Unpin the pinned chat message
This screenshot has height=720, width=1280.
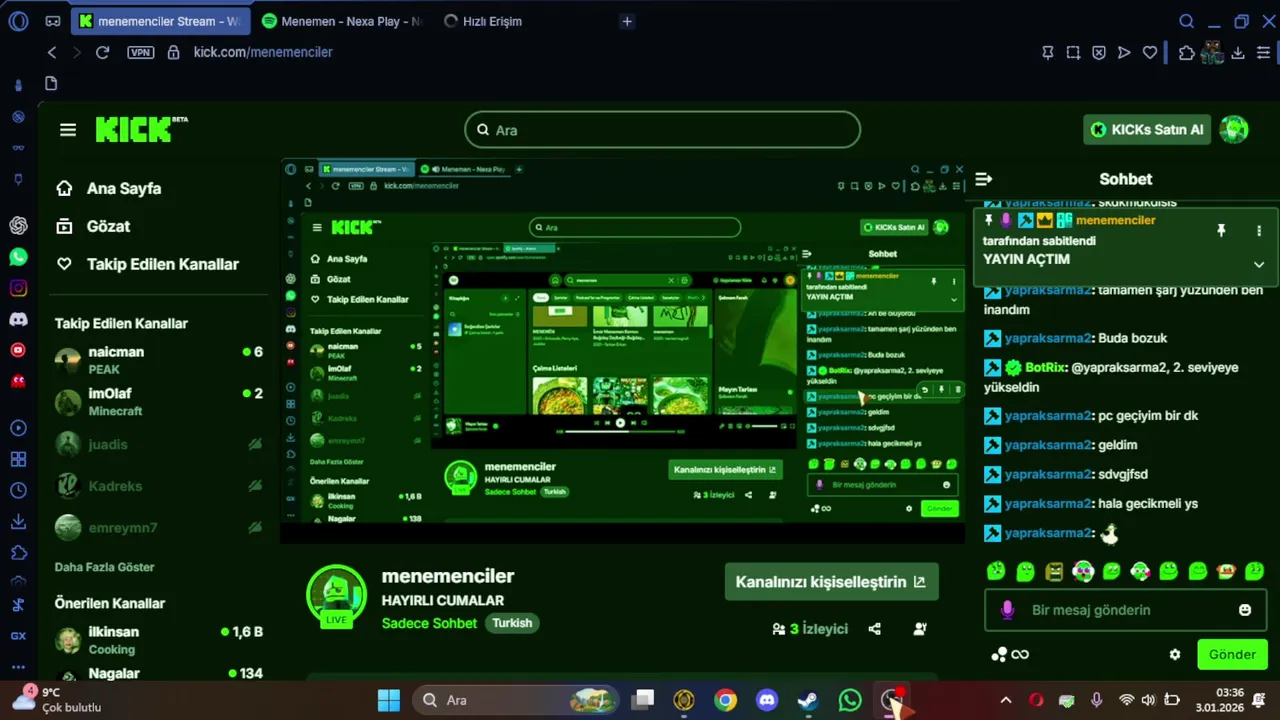(x=1221, y=231)
